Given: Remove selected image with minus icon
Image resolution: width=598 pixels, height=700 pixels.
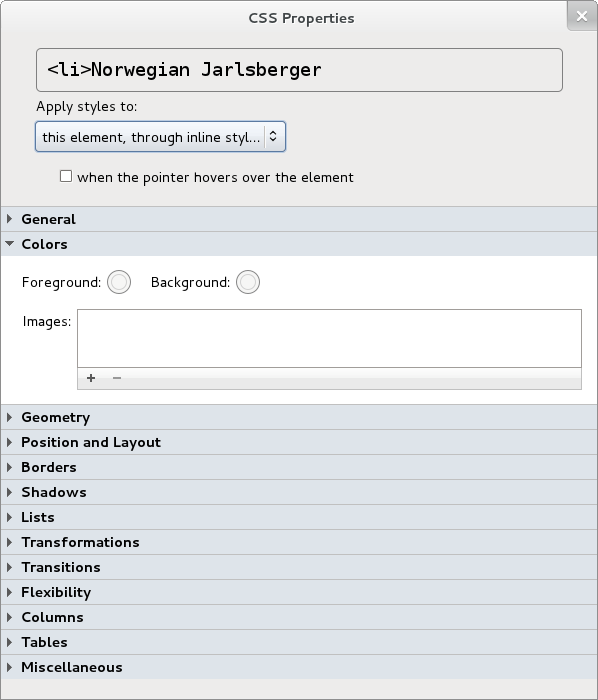Looking at the screenshot, I should 117,378.
